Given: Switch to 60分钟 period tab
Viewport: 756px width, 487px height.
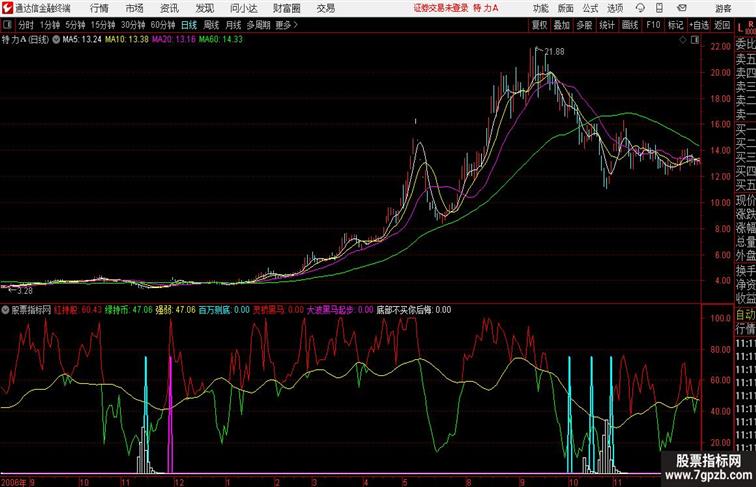Looking at the screenshot, I should [163, 25].
